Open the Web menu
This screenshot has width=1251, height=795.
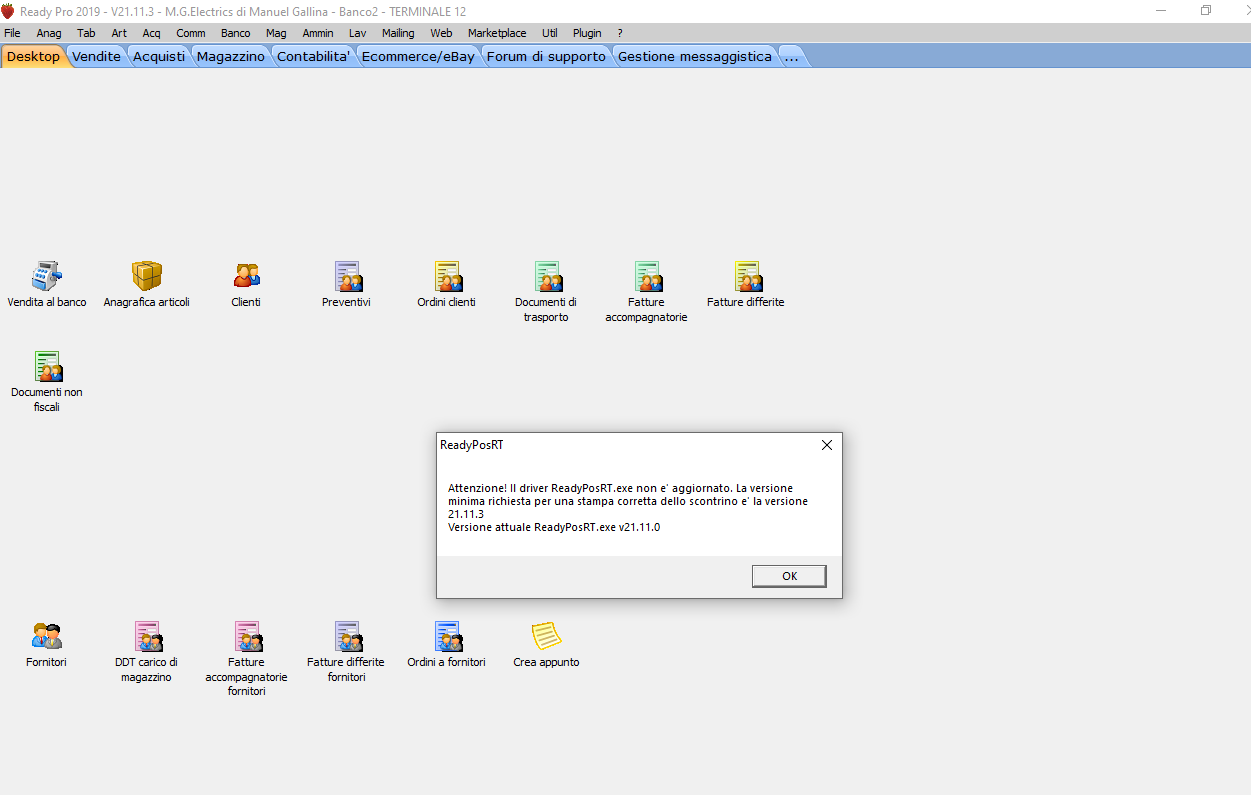pos(441,33)
